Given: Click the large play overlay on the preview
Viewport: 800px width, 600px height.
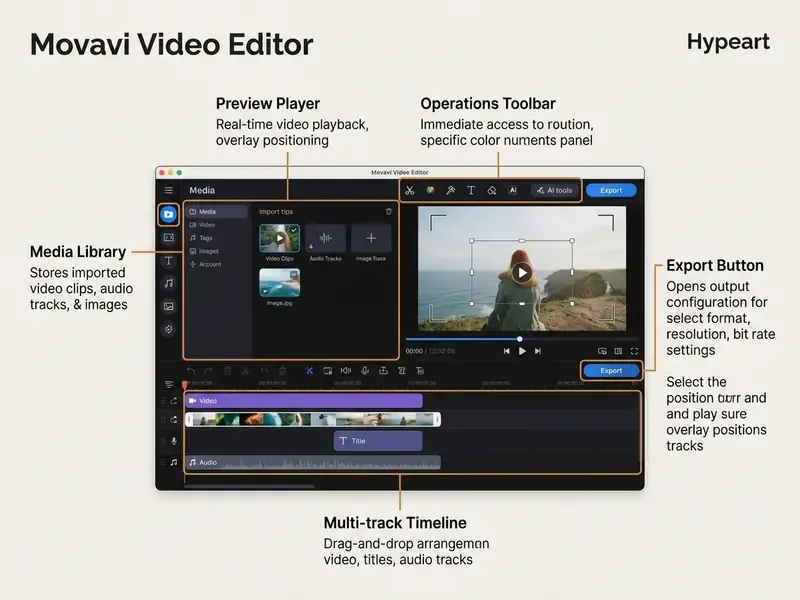Looking at the screenshot, I should [x=522, y=273].
